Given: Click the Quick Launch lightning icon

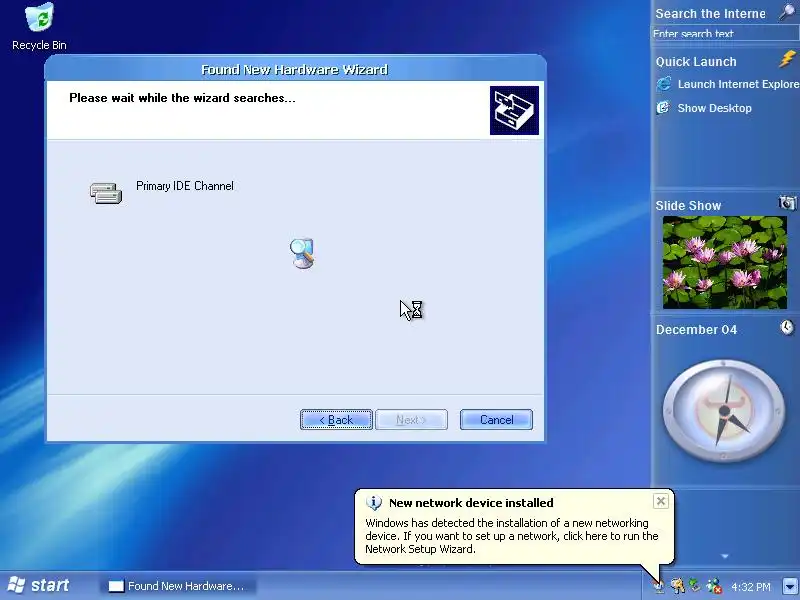Looking at the screenshot, I should coord(787,59).
